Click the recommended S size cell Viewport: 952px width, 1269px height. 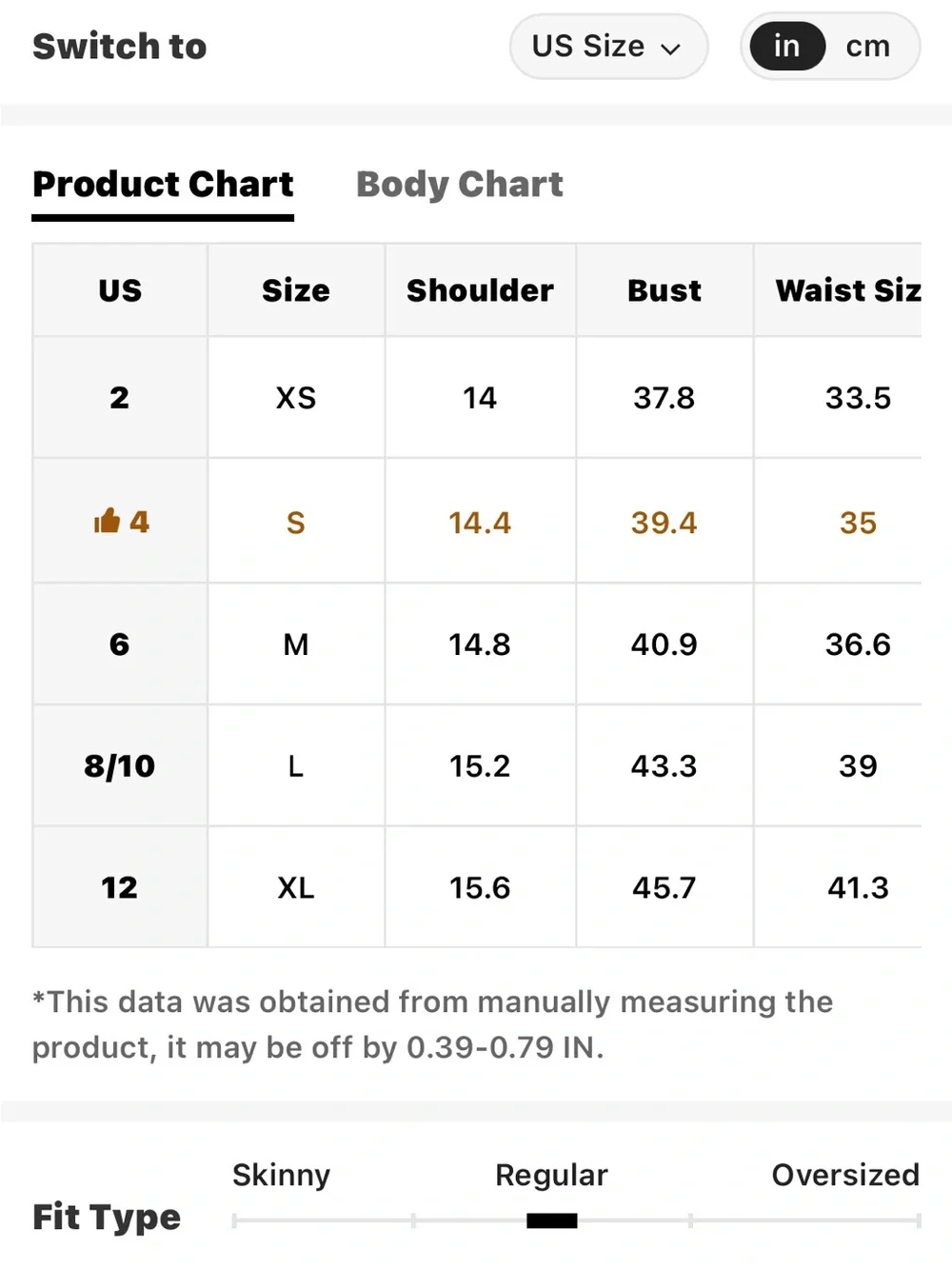click(x=296, y=522)
